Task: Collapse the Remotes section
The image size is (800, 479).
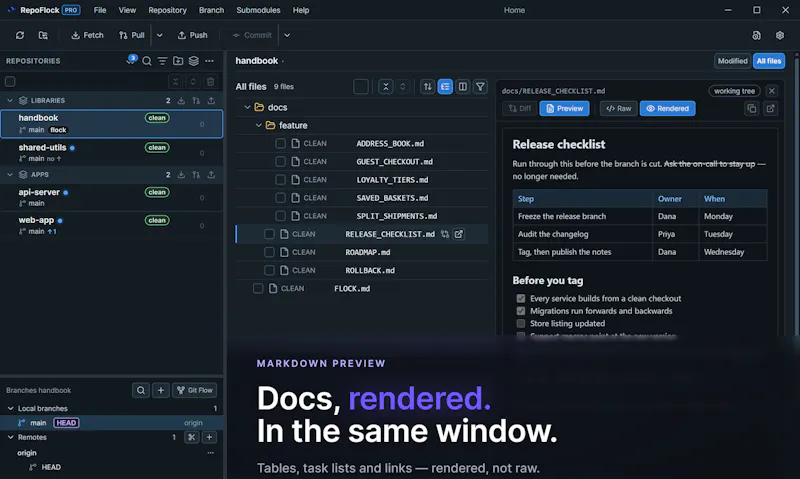Action: pyautogui.click(x=10, y=437)
